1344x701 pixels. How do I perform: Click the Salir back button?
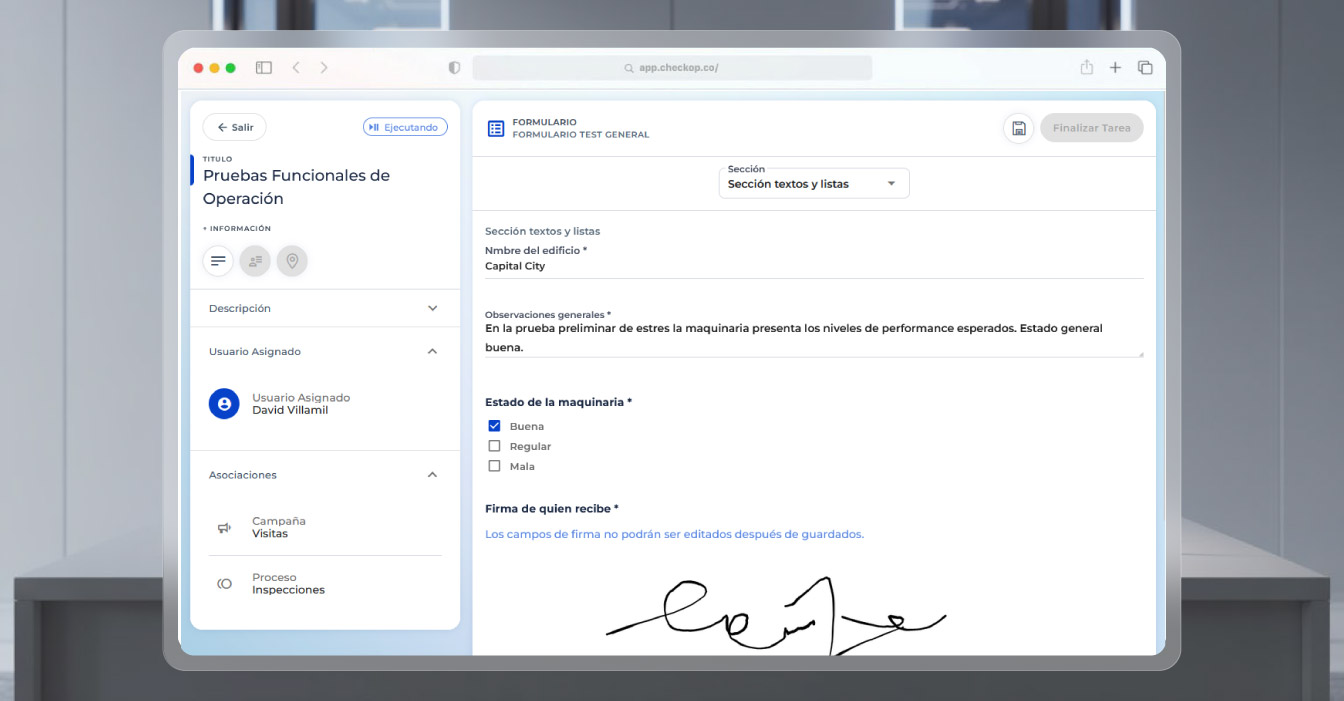tap(235, 127)
